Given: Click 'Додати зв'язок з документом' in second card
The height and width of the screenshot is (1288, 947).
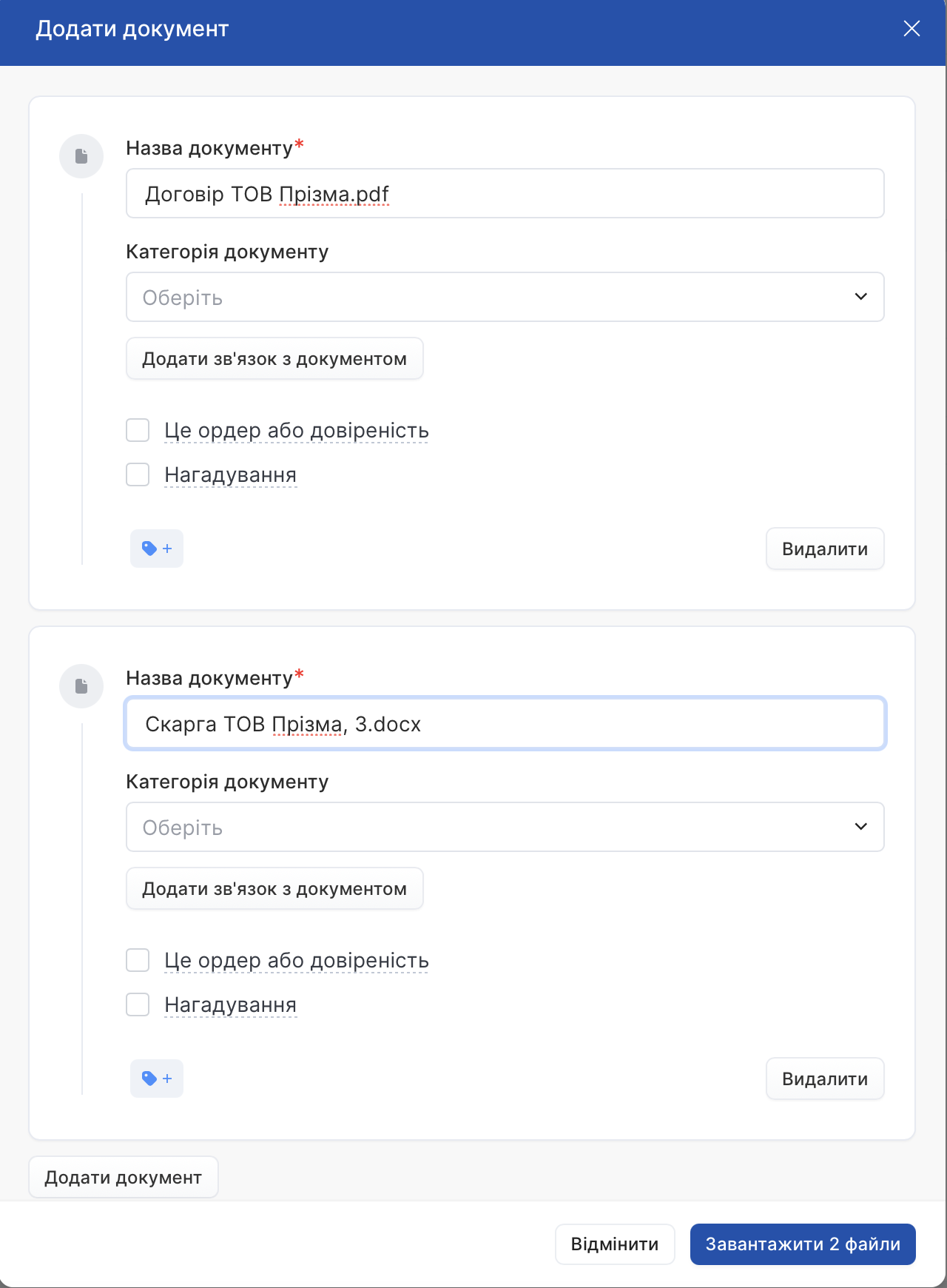Looking at the screenshot, I should click(274, 889).
